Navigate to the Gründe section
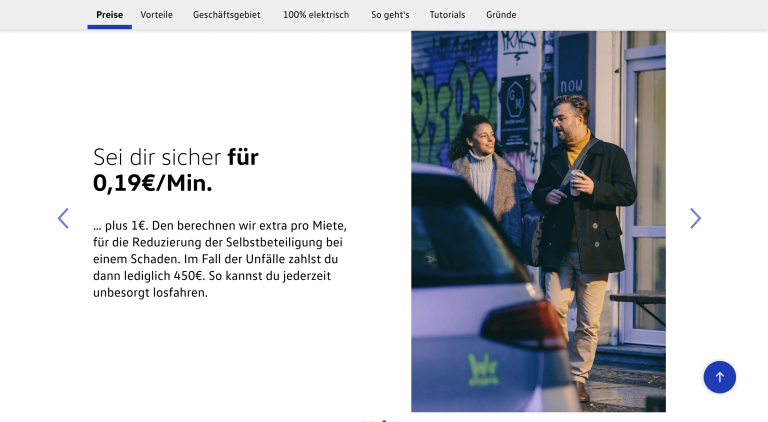Viewport: 768px width, 422px height. pos(501,15)
